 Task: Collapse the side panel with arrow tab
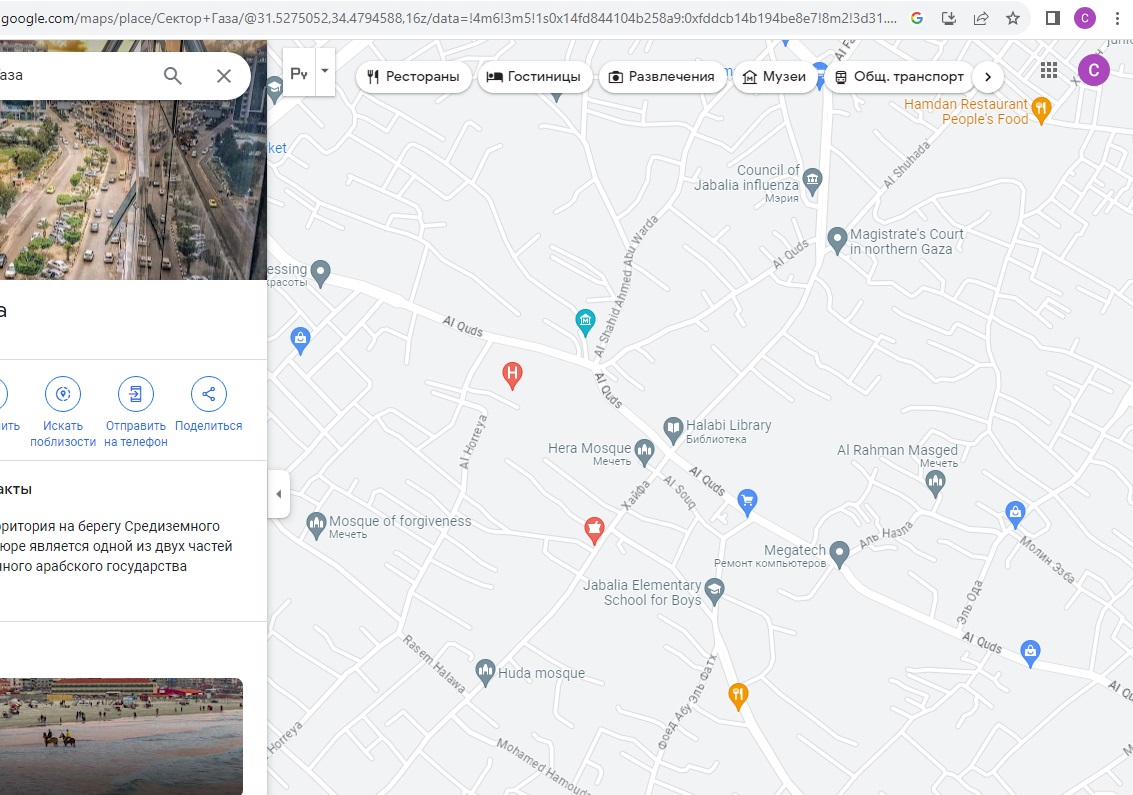click(x=279, y=494)
